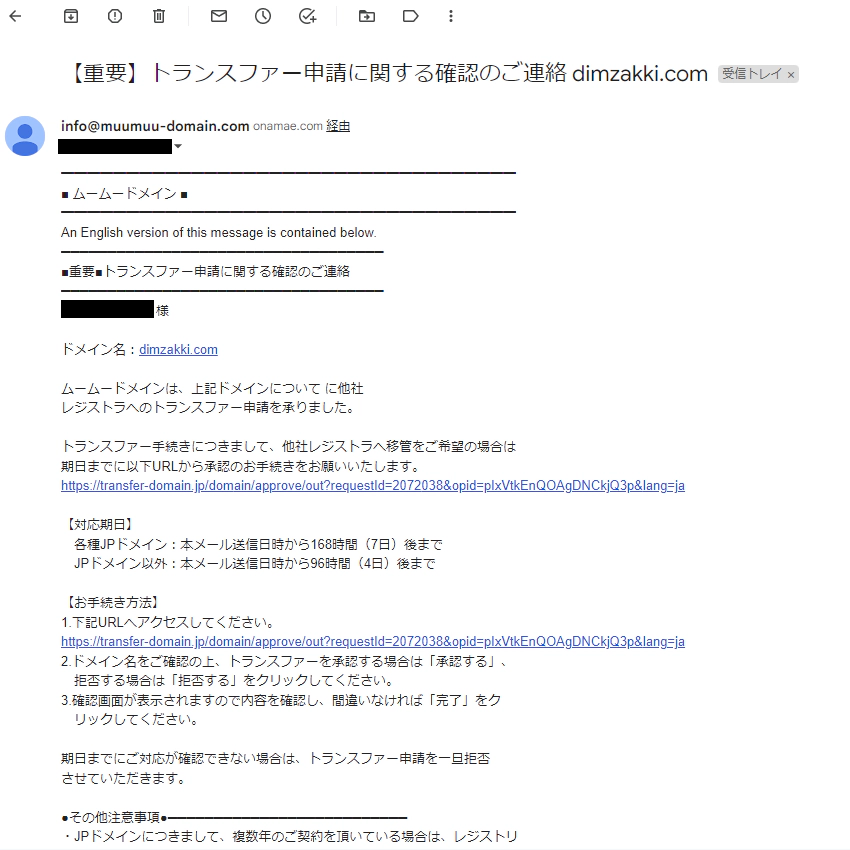Open second transfer-domain.jp URL under step 1
Image resolution: width=850 pixels, height=850 pixels.
click(x=372, y=642)
